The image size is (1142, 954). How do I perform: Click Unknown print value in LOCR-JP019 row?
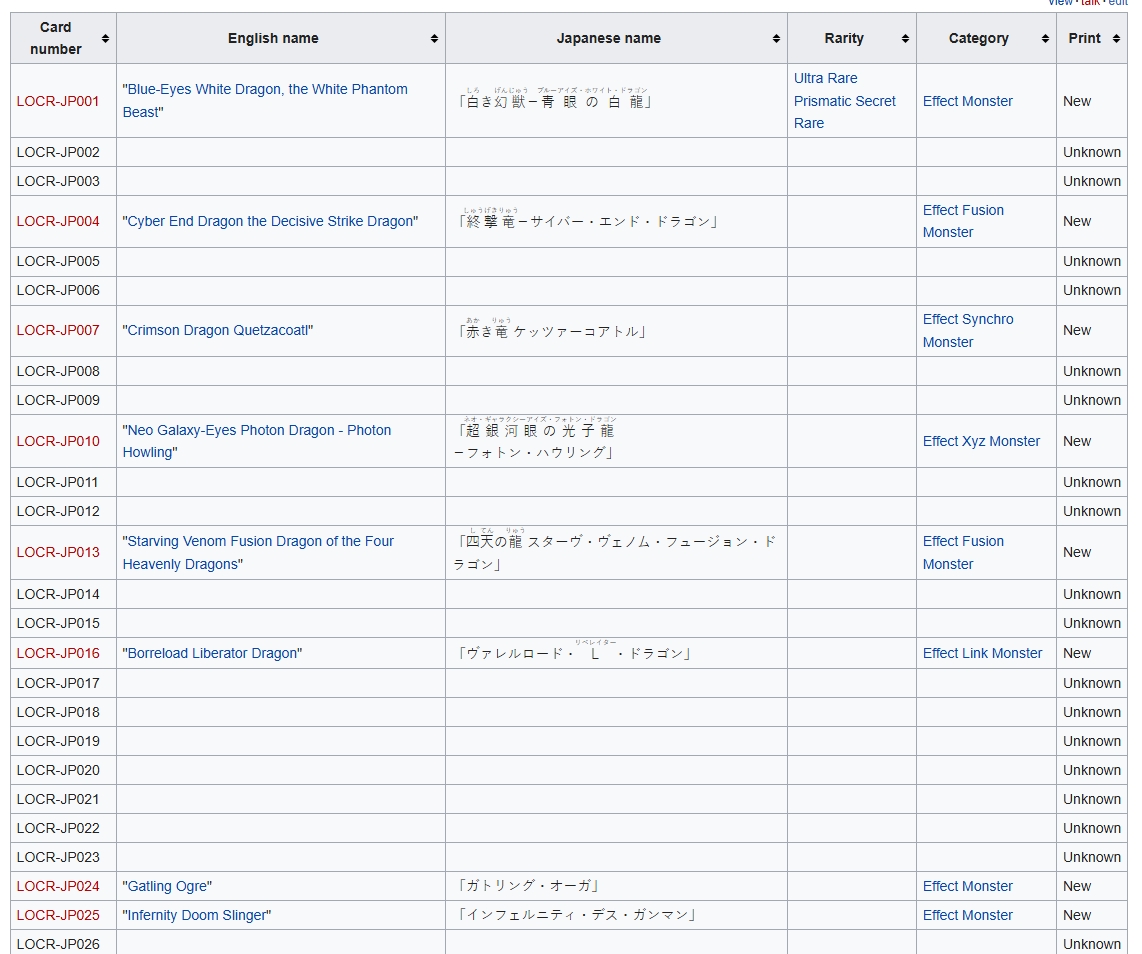point(1092,741)
